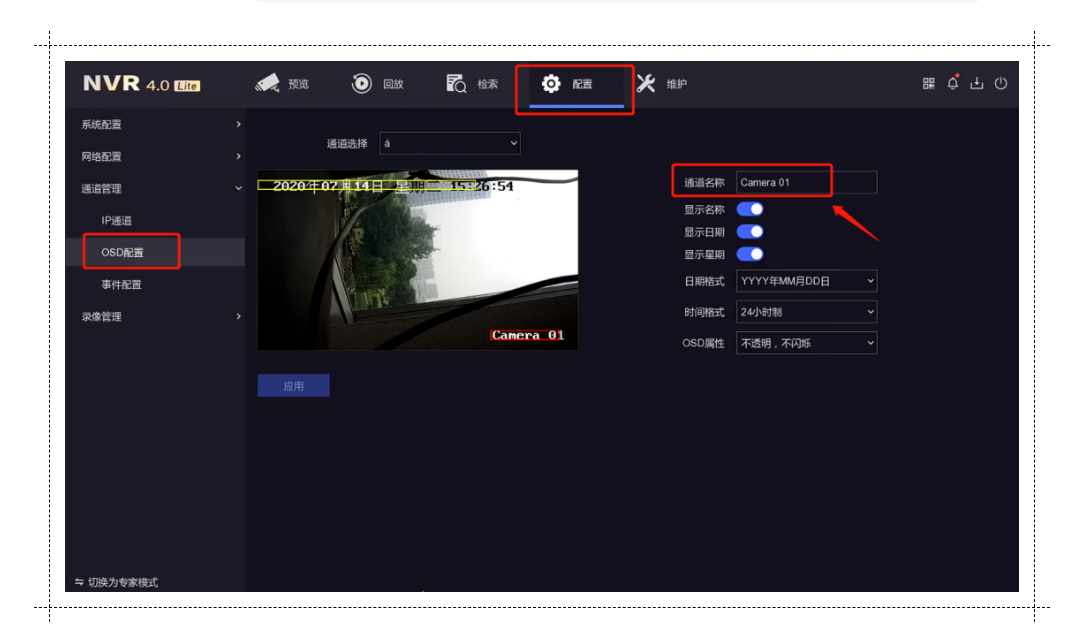Viewport: 1081px width, 639px height.
Task: Open the 日期格式 date format dropdown
Action: pos(807,281)
